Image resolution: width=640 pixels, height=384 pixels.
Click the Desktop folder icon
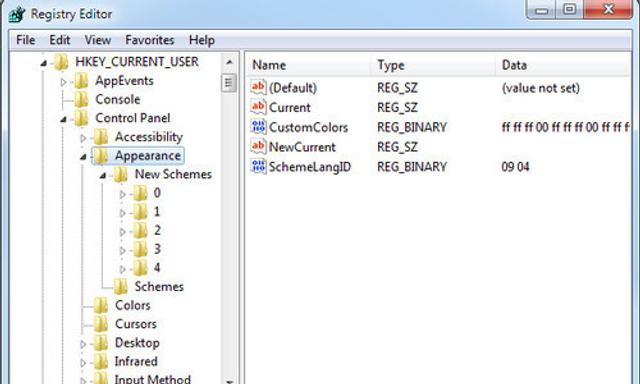pos(100,343)
